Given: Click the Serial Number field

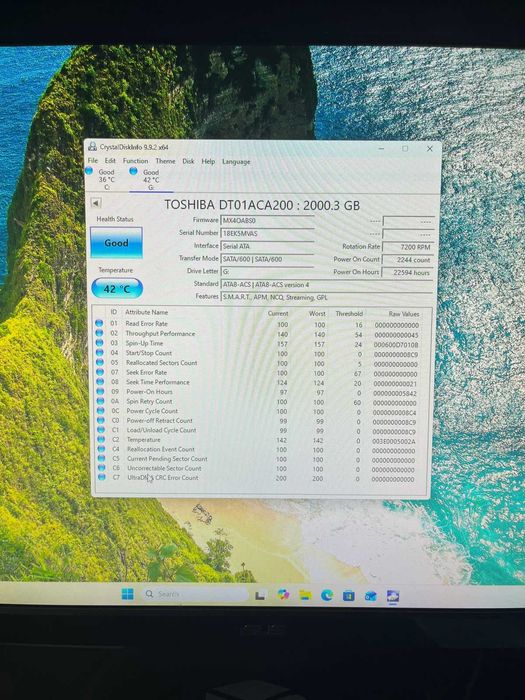Looking at the screenshot, I should 267,233.
